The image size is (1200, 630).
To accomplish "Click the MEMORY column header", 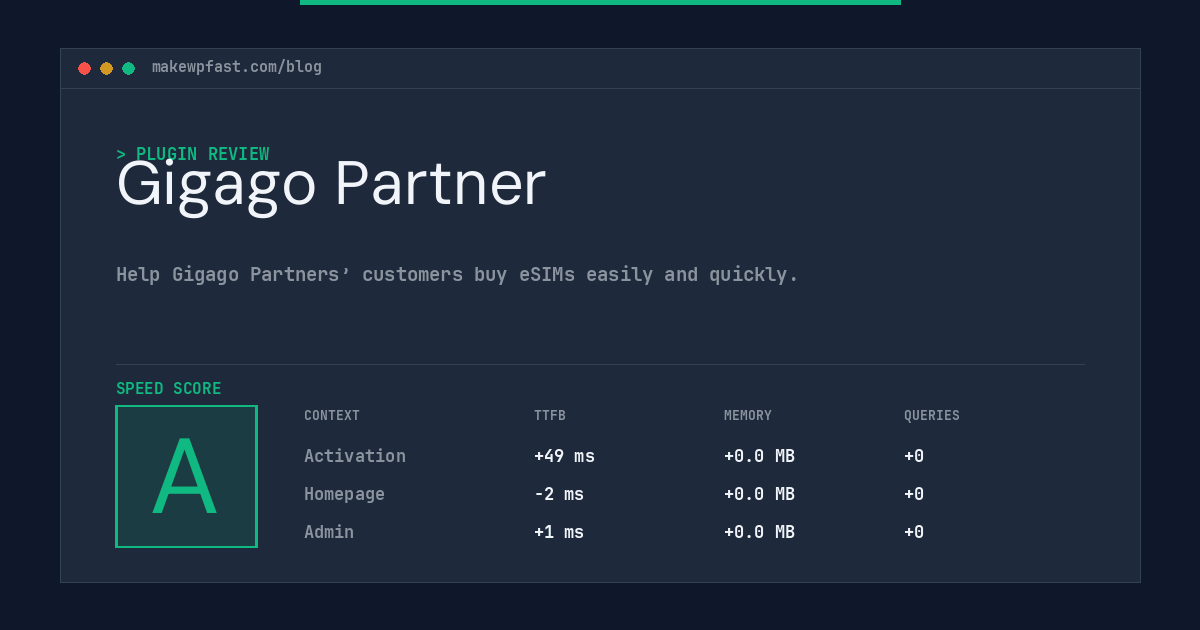I will click(748, 416).
